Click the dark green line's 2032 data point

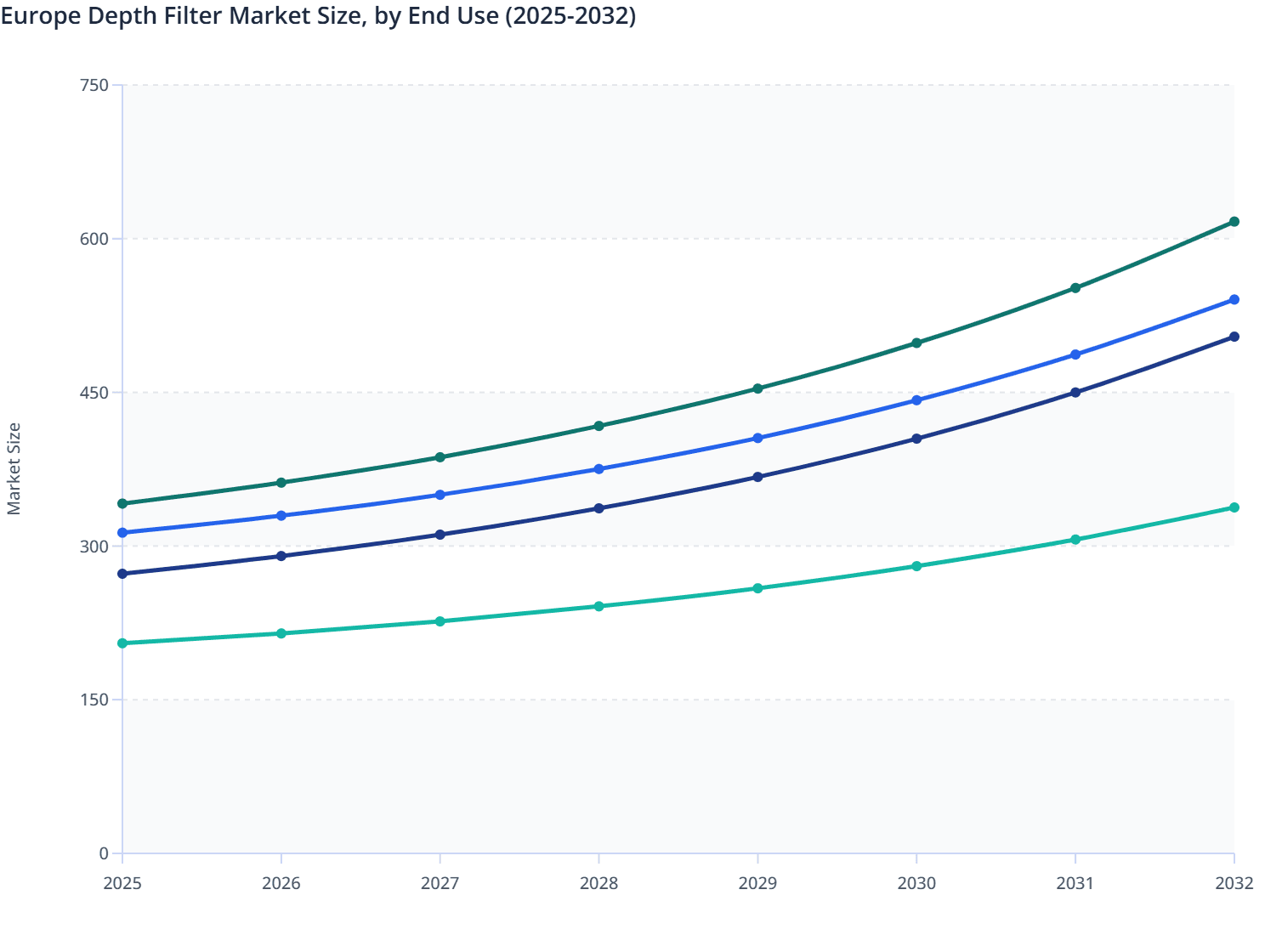[x=1234, y=222]
